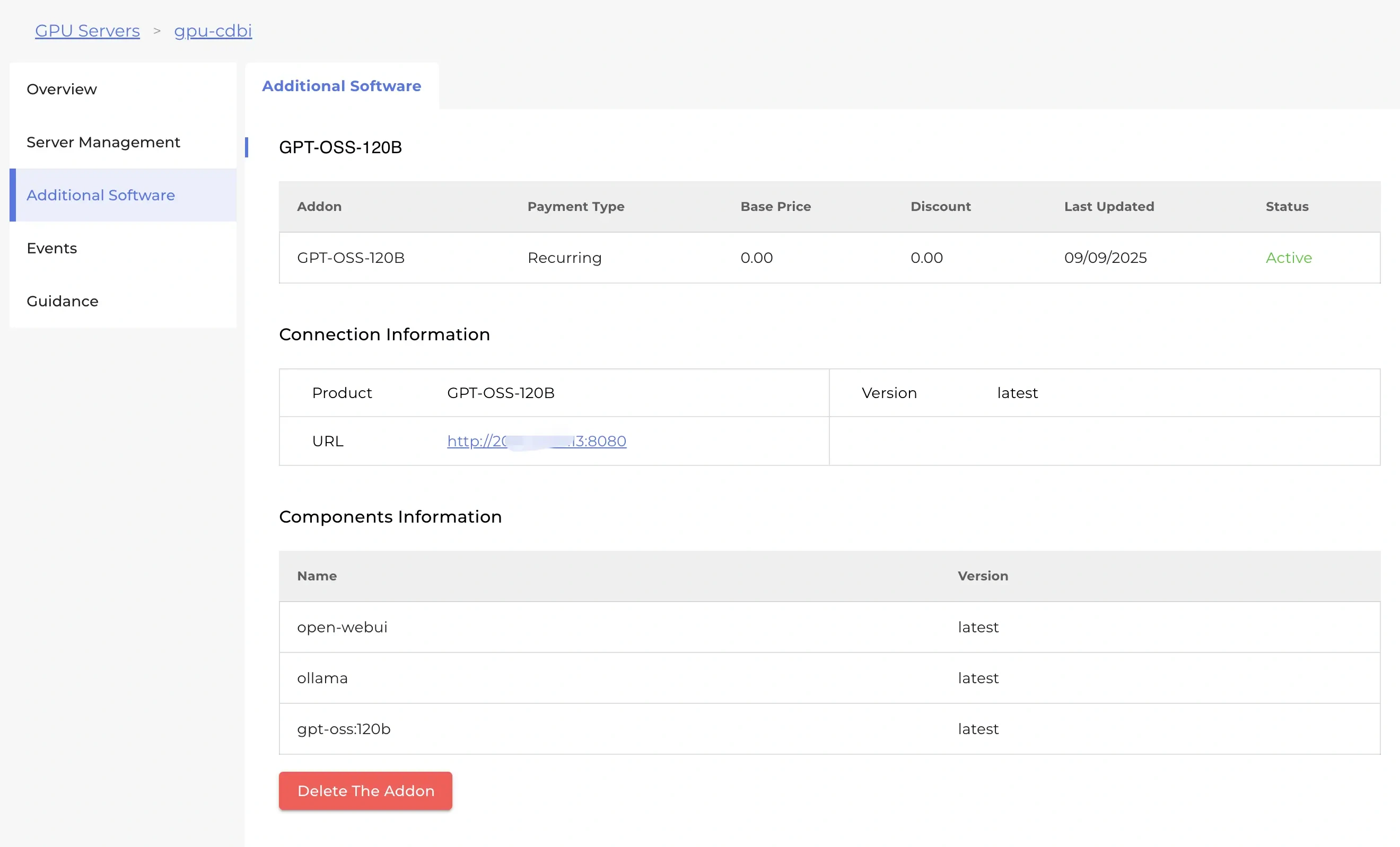The width and height of the screenshot is (1400, 847).
Task: Click the latest version for ollama
Action: pyautogui.click(x=978, y=678)
